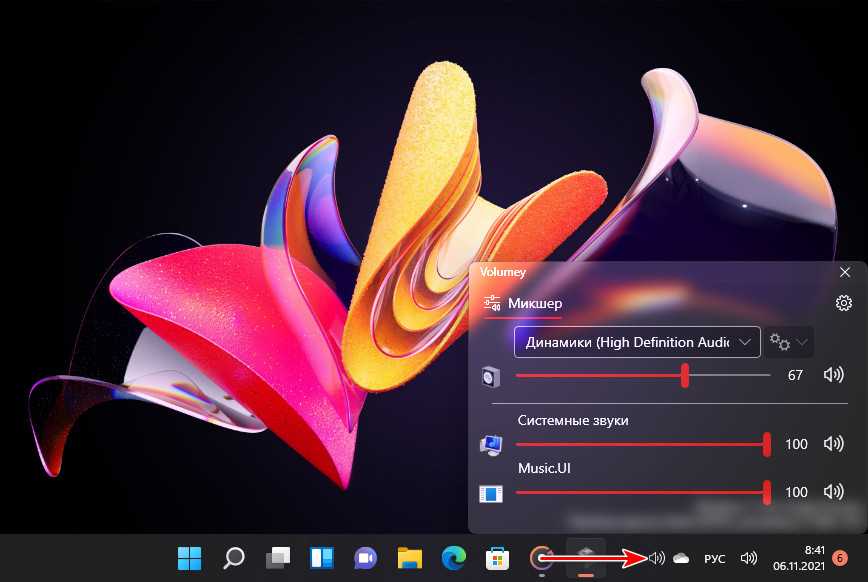
Task: Click the speakers master volume slider
Action: click(x=642, y=376)
